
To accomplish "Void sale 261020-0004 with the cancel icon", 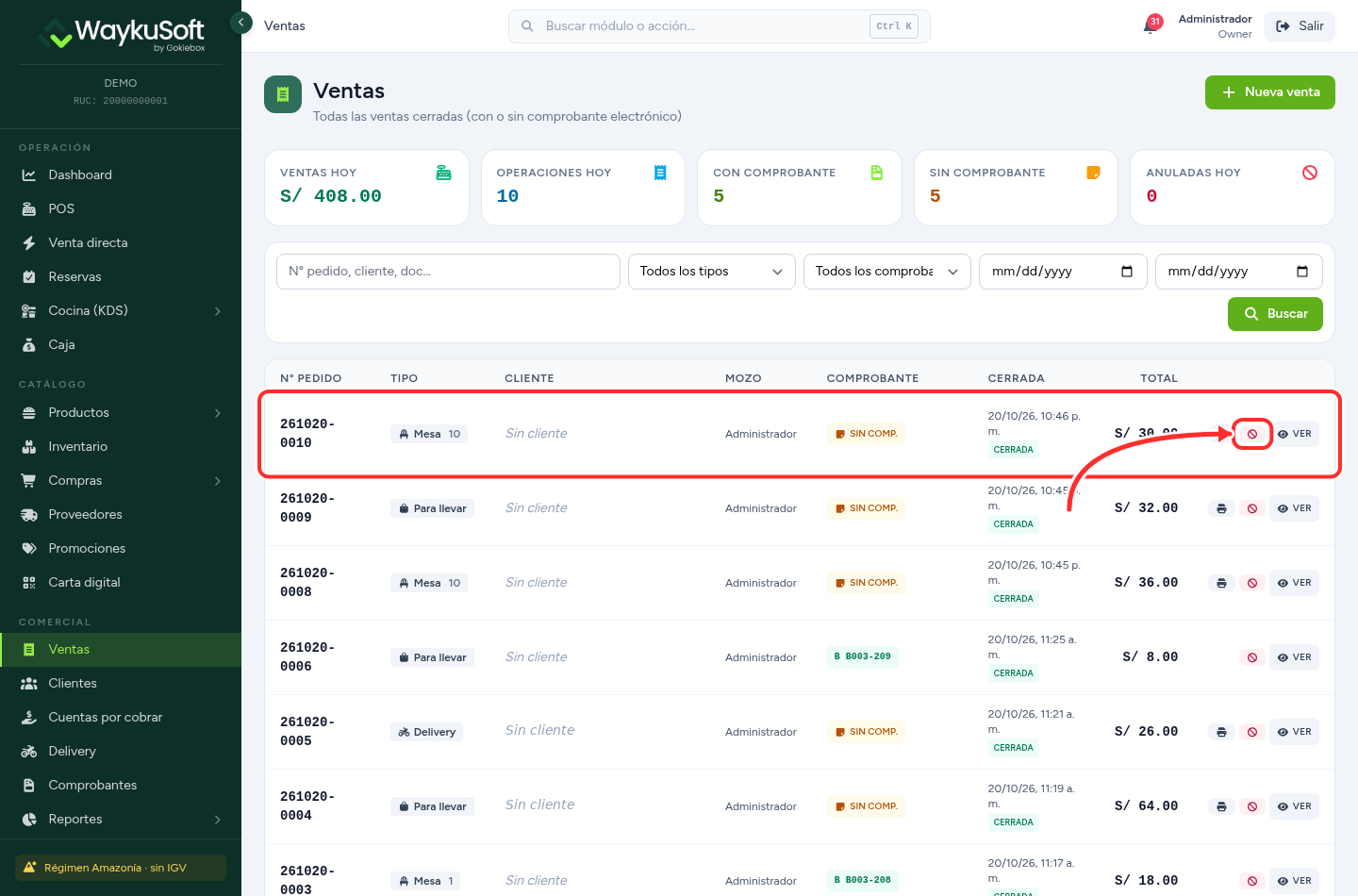I will point(1252,806).
